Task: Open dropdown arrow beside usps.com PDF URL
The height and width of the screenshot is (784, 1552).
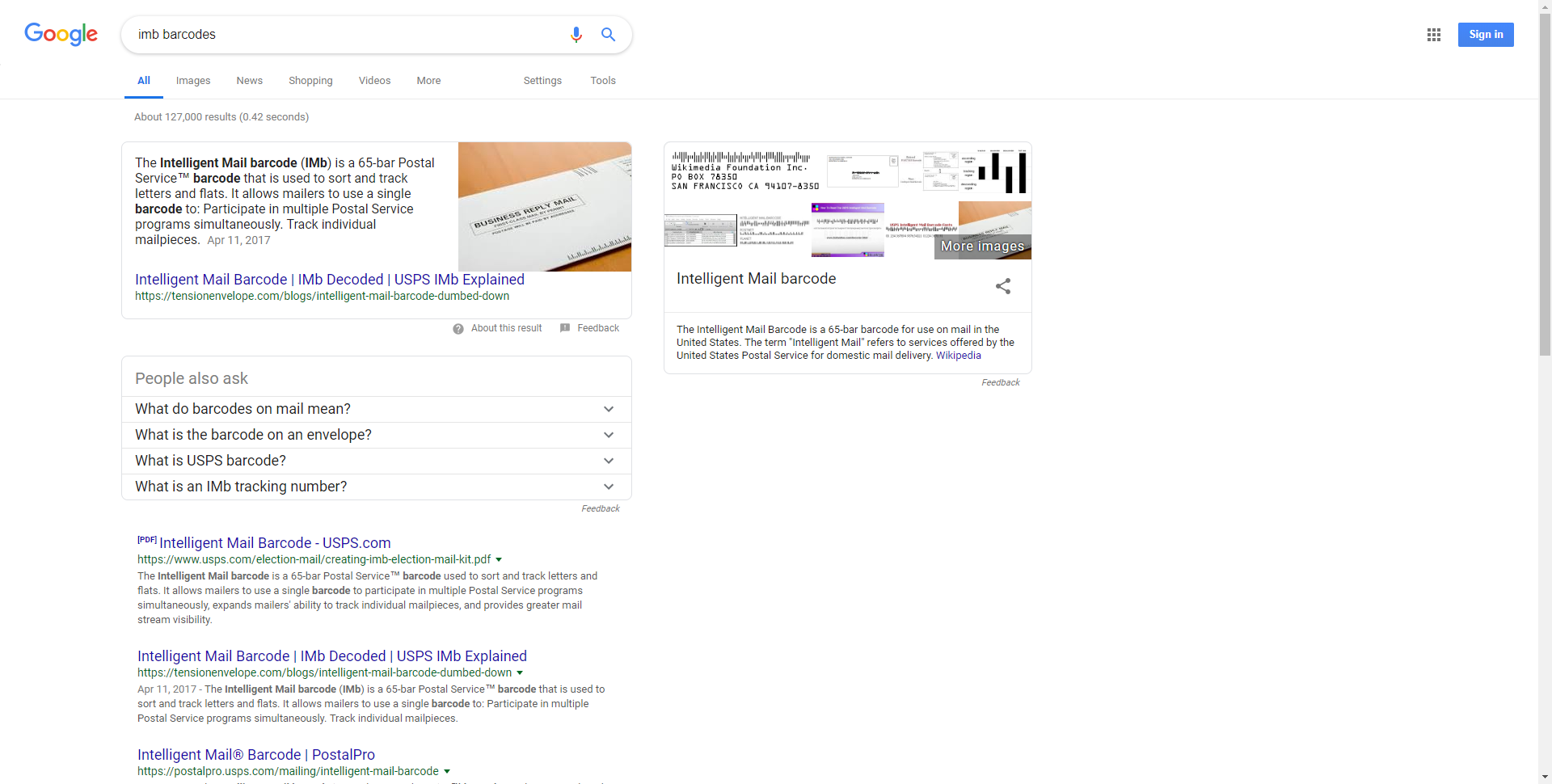Action: (x=499, y=559)
